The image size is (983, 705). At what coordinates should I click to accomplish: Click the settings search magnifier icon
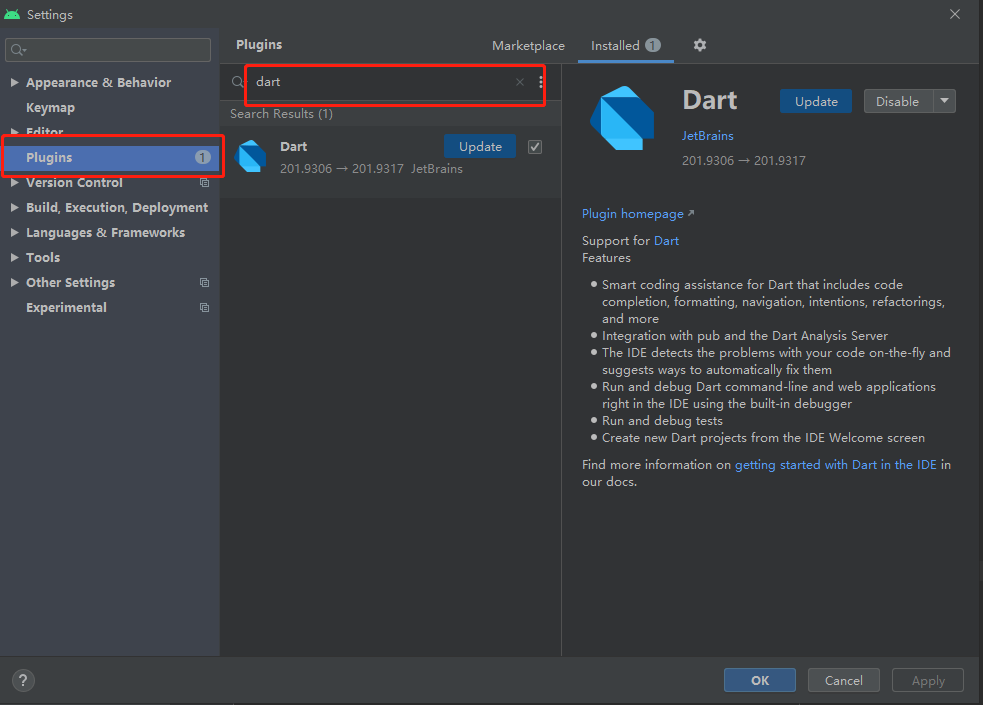pyautogui.click(x=18, y=50)
